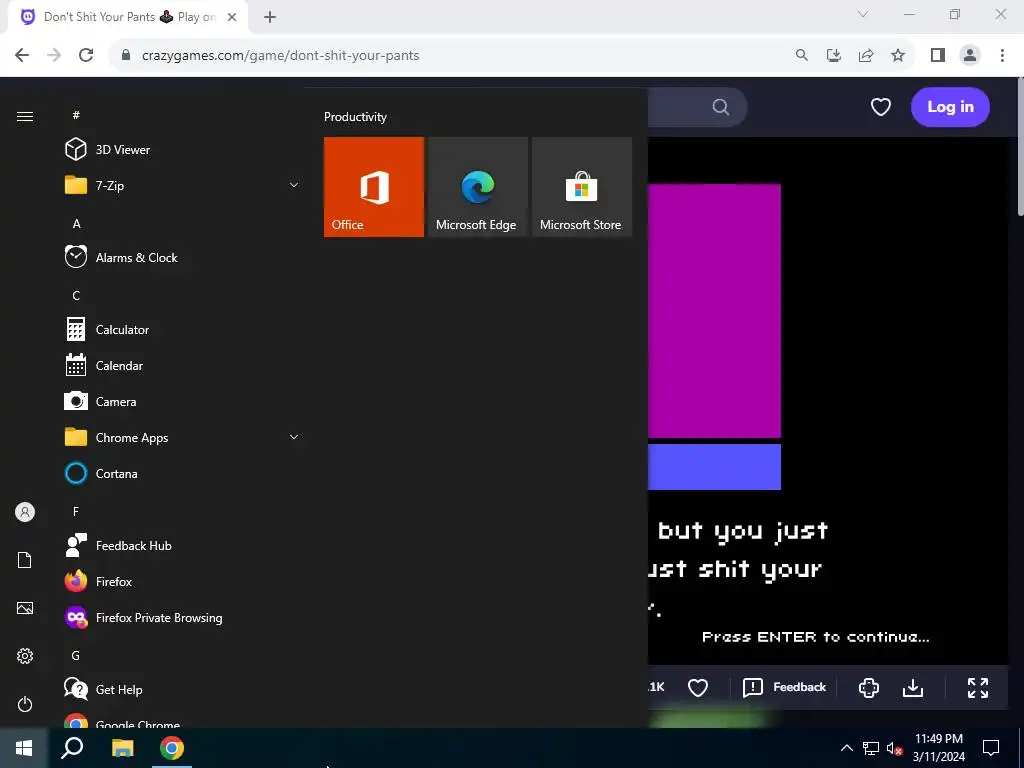Screen dimensions: 1024x768
Task: Open the Alarms & Clock app
Action: point(182,257)
